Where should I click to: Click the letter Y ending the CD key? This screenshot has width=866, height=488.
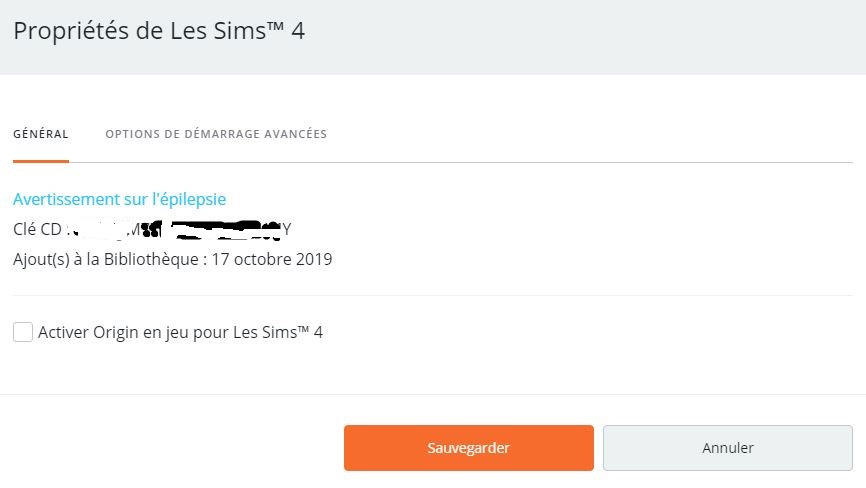pyautogui.click(x=286, y=229)
